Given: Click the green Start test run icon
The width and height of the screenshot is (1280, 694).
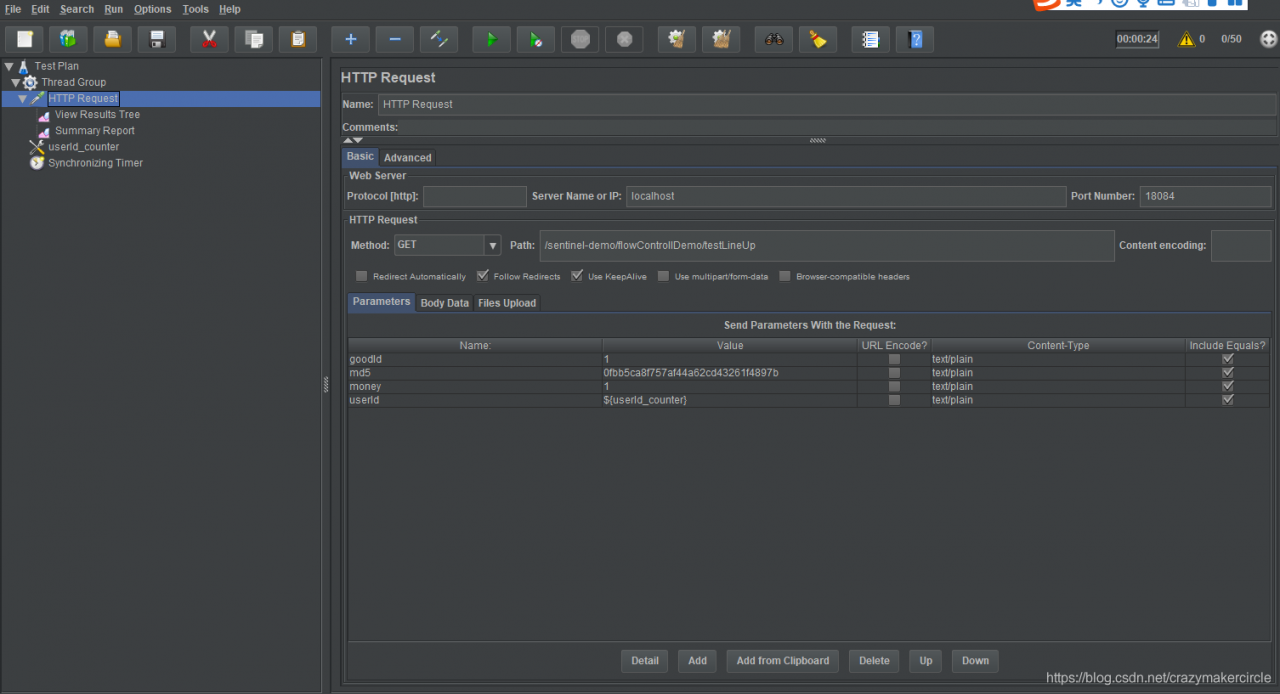Looking at the screenshot, I should tap(491, 39).
